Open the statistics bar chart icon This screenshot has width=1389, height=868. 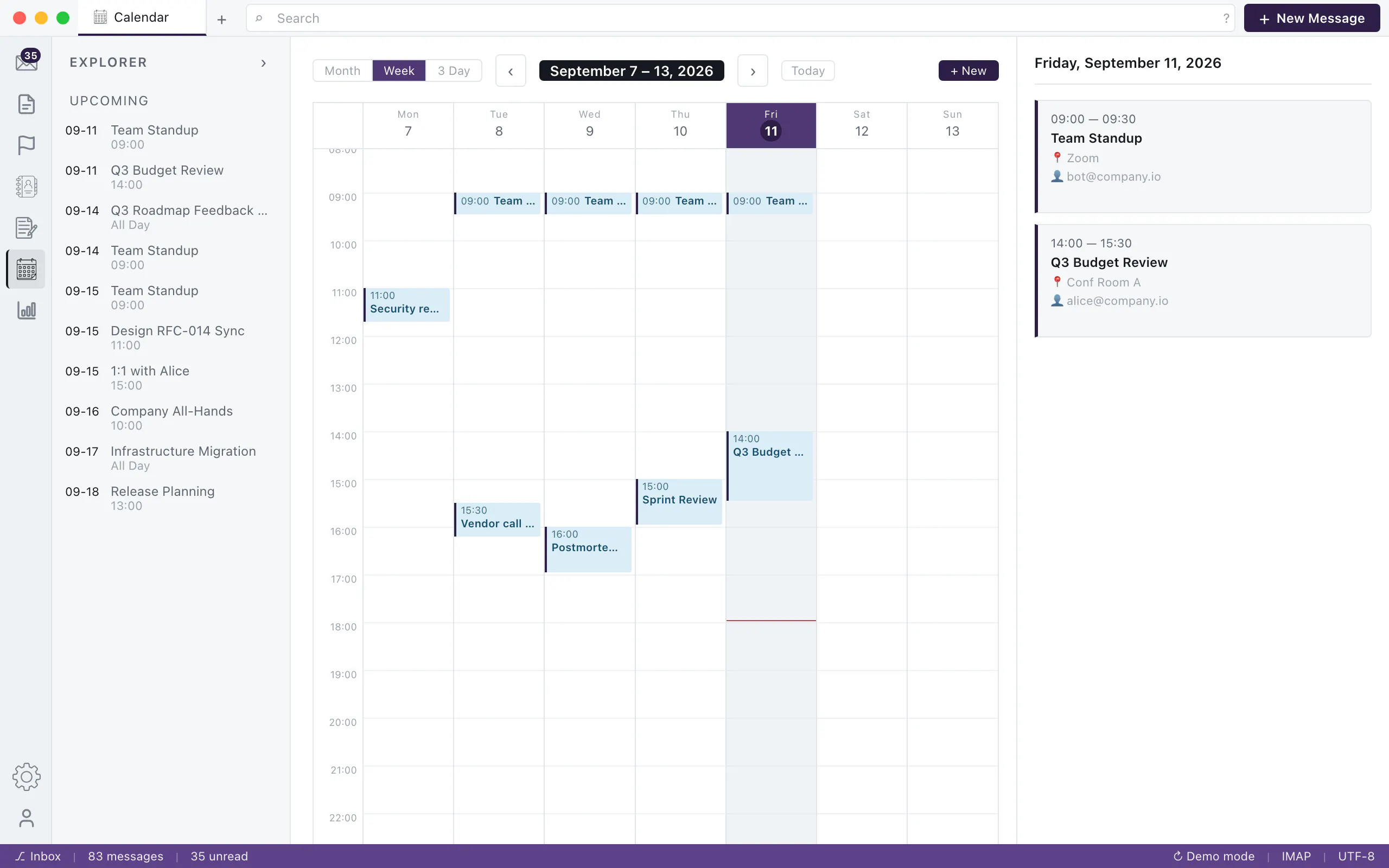(x=27, y=310)
